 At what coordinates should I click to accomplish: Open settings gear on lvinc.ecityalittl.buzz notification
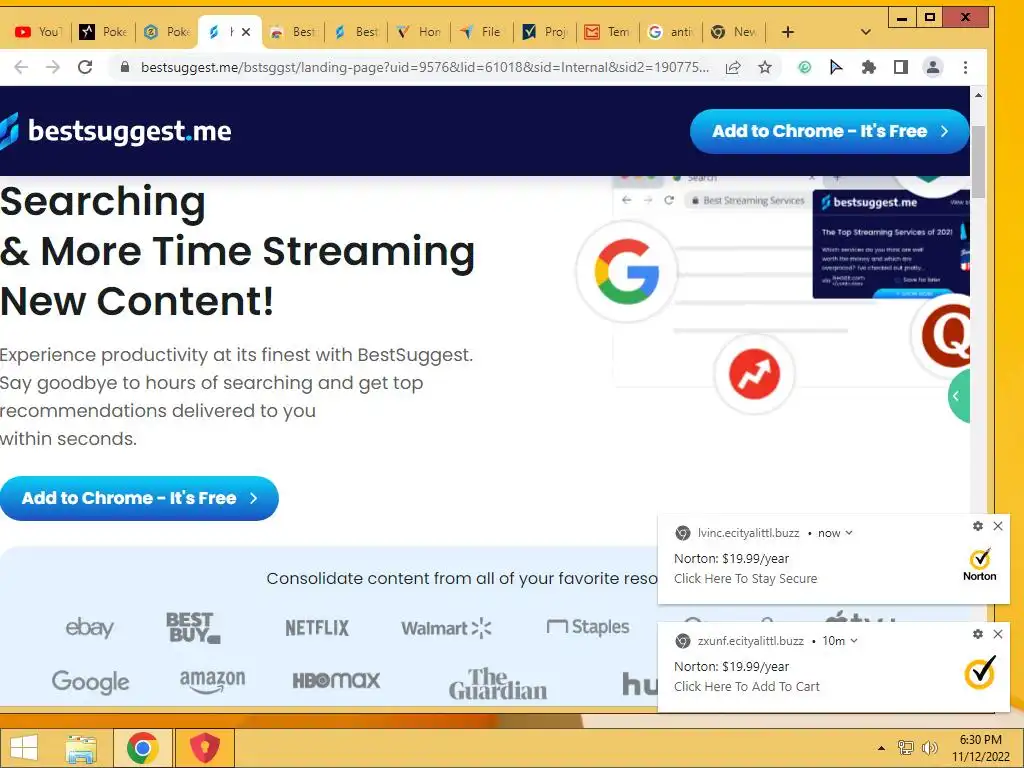(x=978, y=526)
